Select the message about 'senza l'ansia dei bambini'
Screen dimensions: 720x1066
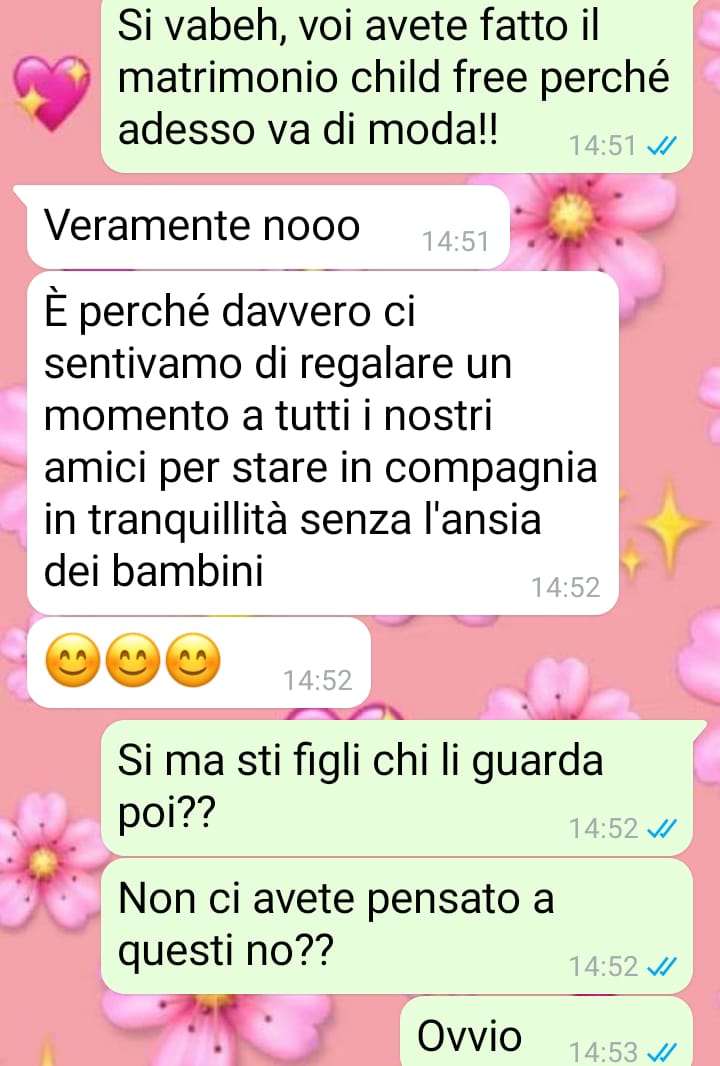tap(322, 443)
